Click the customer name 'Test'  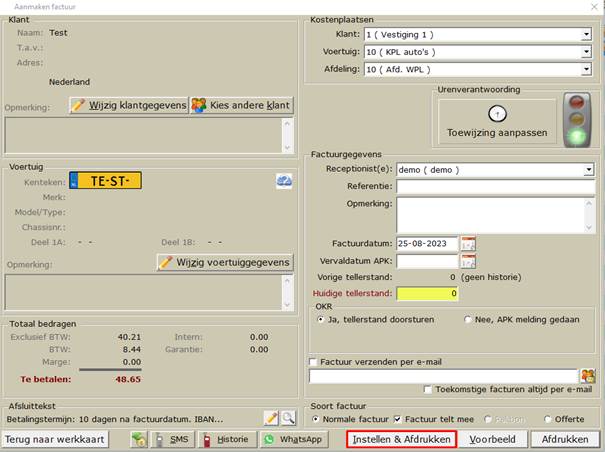point(58,33)
